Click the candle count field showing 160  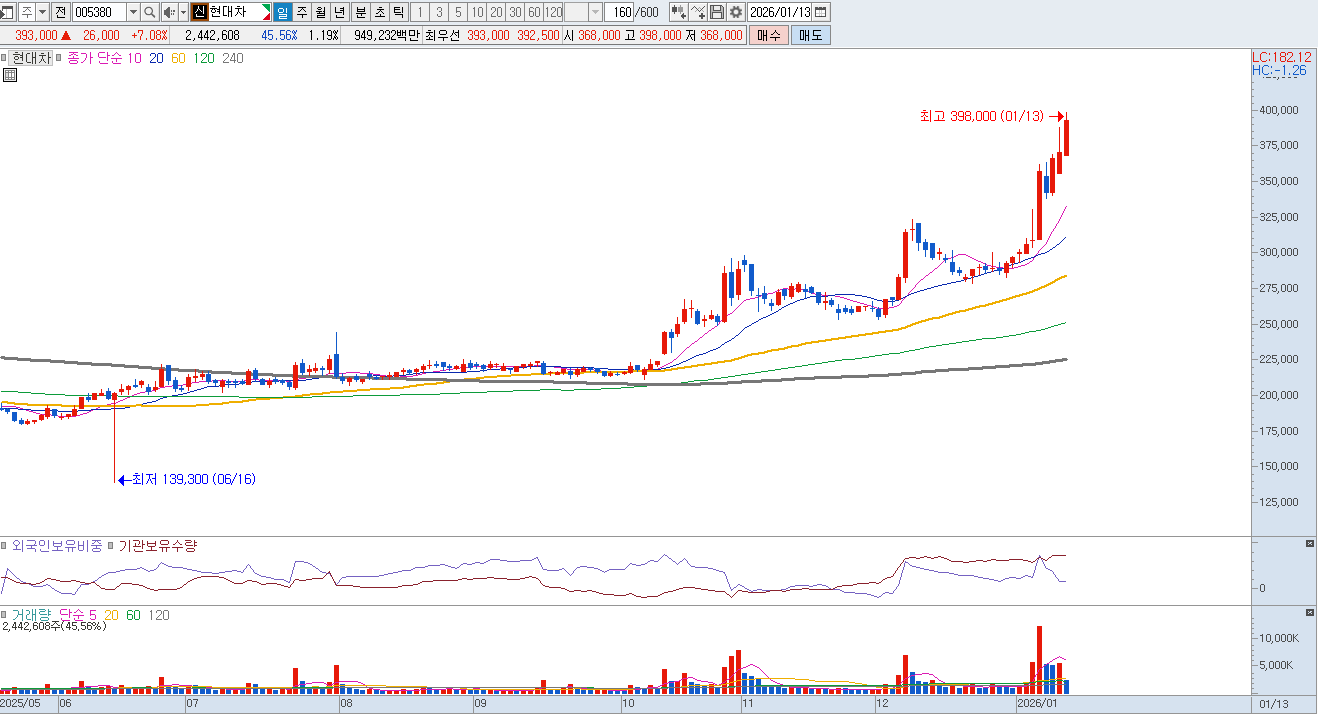click(620, 12)
